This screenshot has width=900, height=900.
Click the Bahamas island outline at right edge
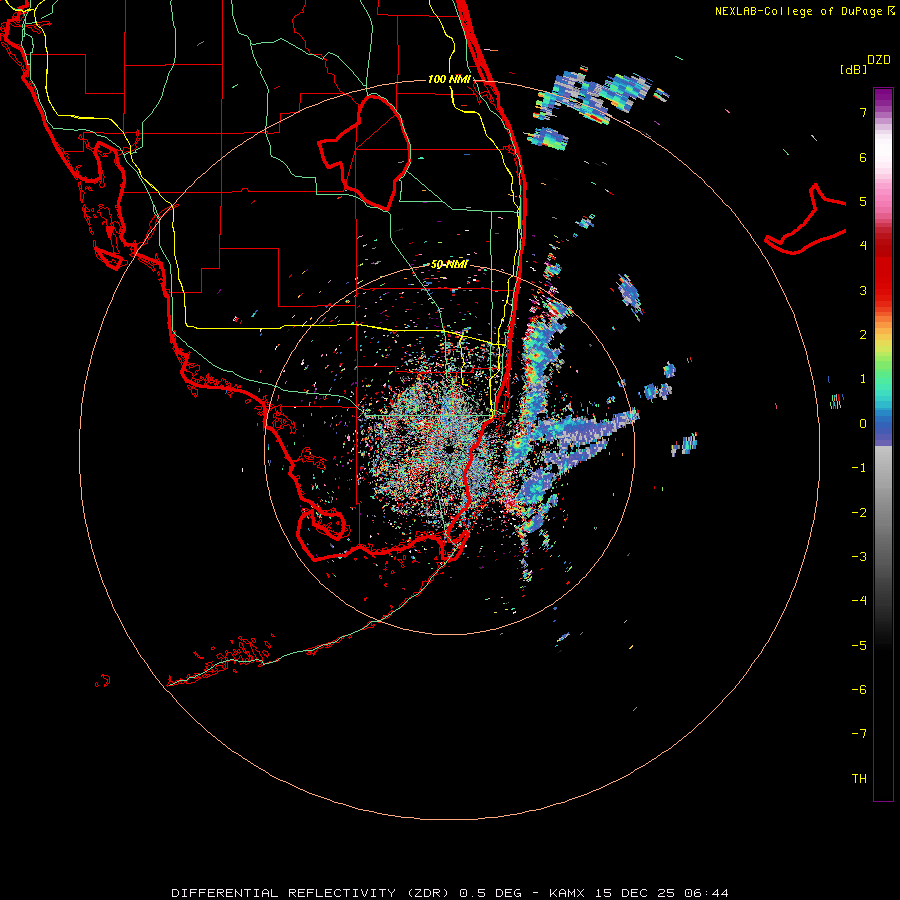click(806, 220)
